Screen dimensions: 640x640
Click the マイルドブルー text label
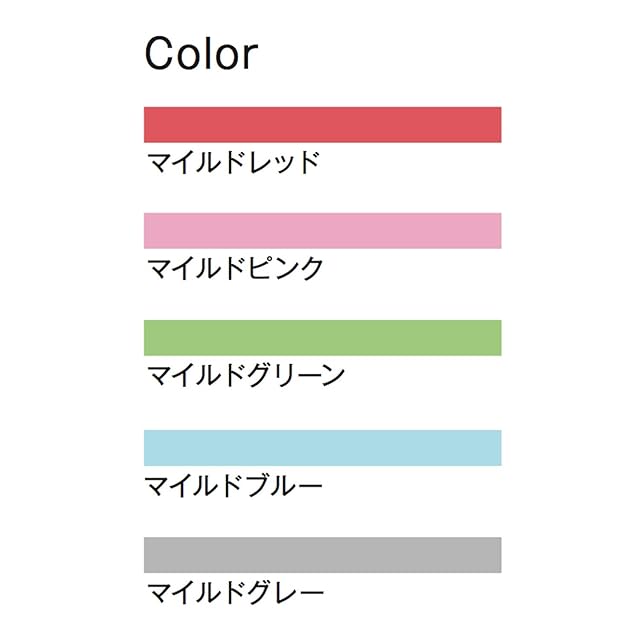234,486
